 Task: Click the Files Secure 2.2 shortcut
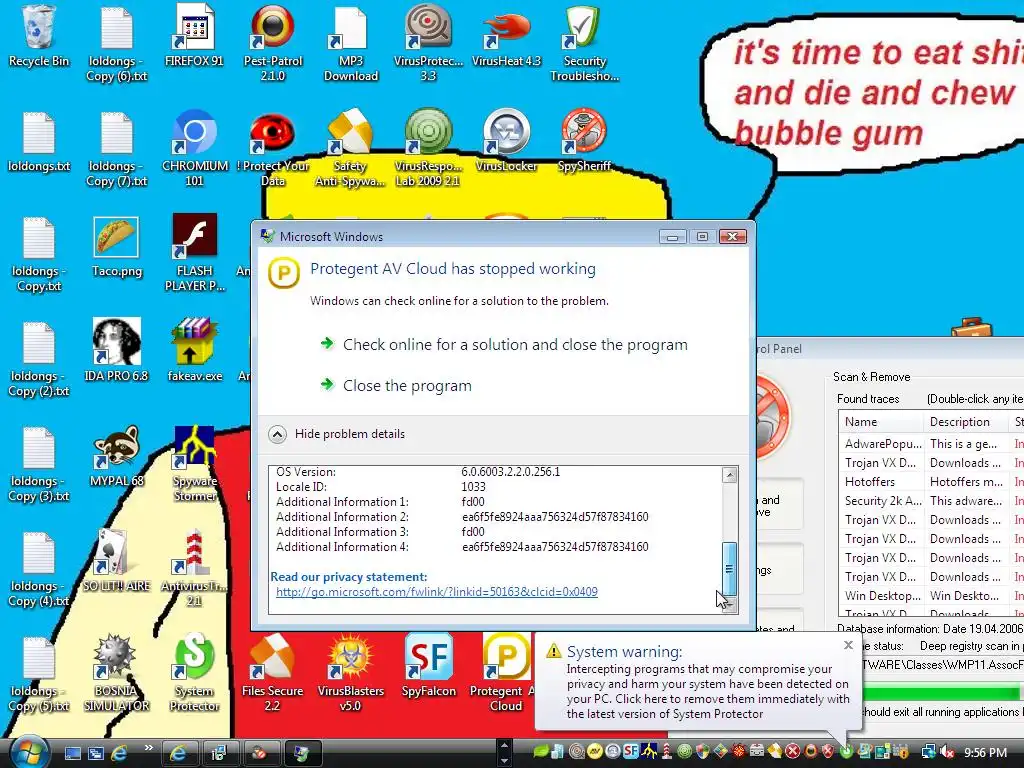pos(273,673)
